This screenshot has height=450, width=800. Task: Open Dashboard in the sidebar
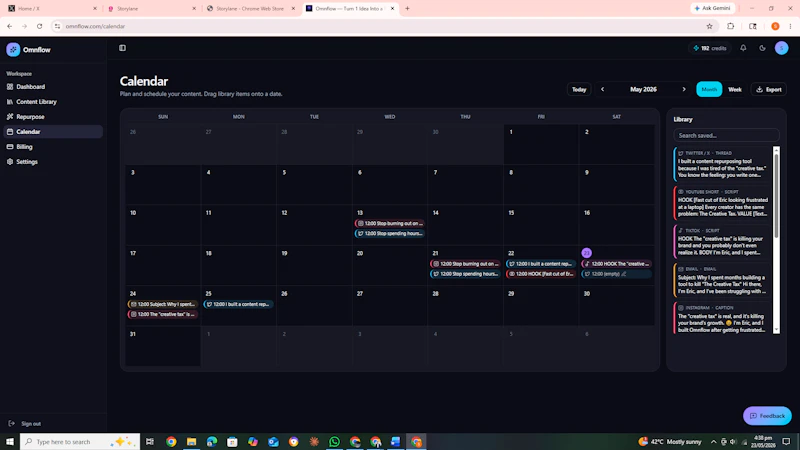[x=53, y=87]
